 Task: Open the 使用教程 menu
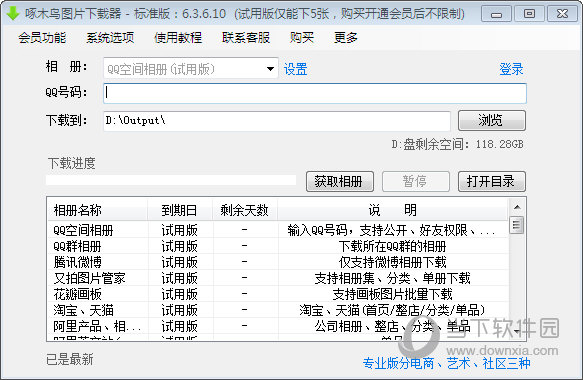pos(178,38)
